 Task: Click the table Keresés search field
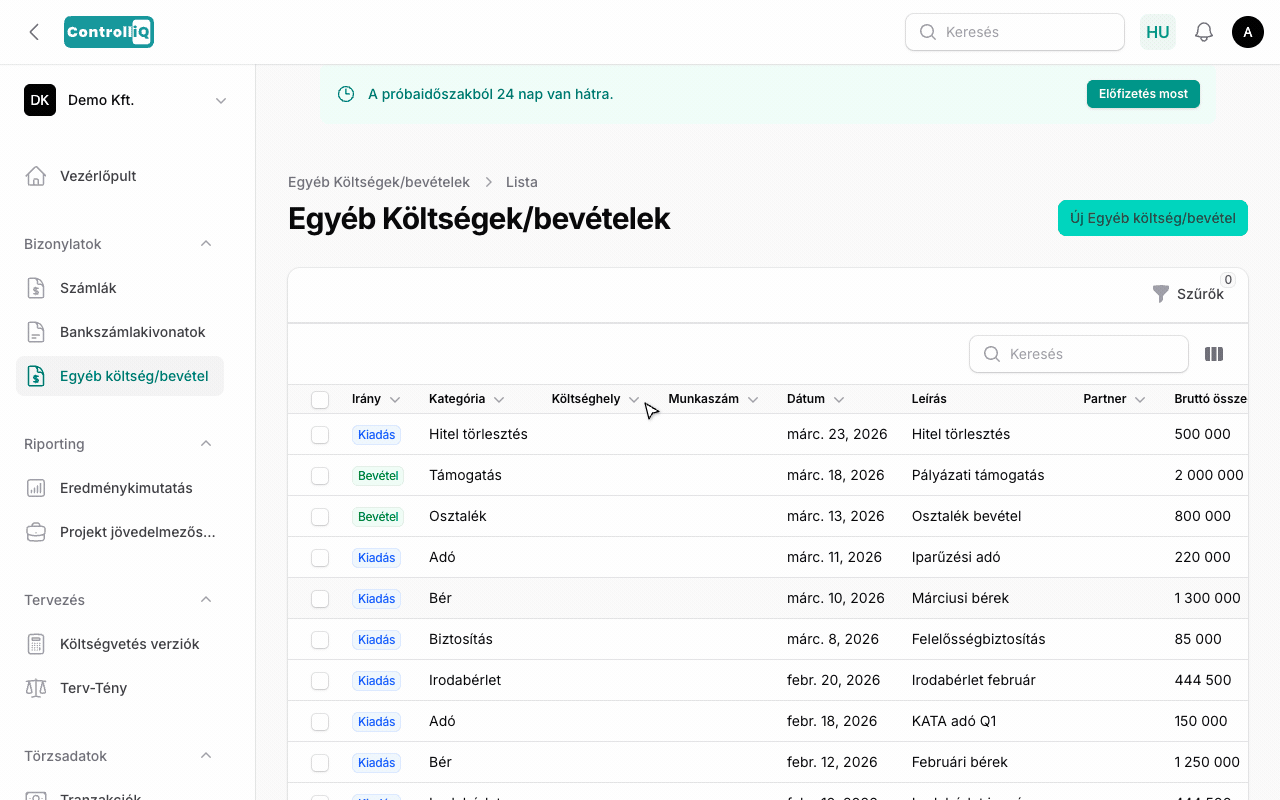[x=1079, y=354]
